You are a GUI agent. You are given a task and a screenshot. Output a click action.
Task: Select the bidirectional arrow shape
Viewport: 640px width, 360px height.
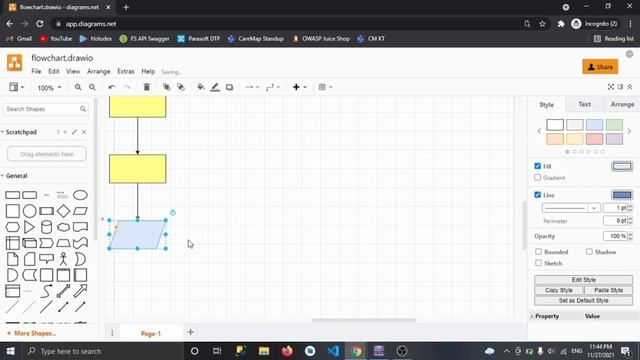click(x=63, y=291)
